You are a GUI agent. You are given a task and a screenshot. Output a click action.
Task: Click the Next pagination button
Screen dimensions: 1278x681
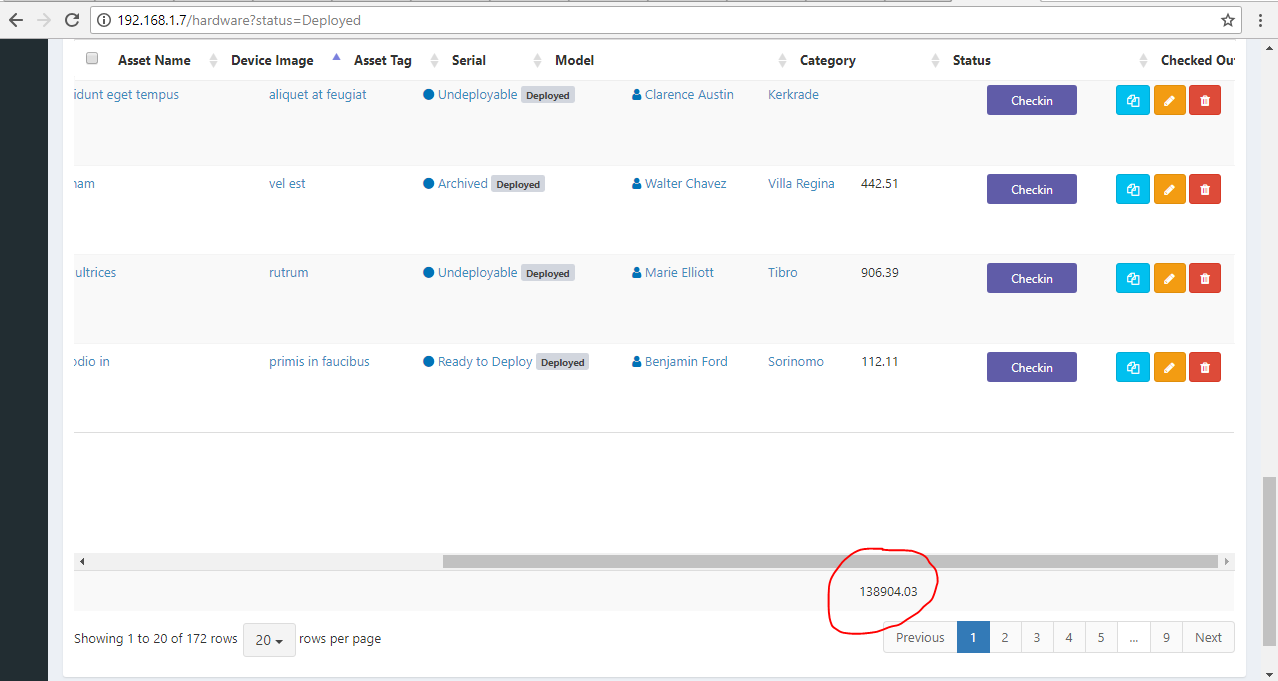1208,637
